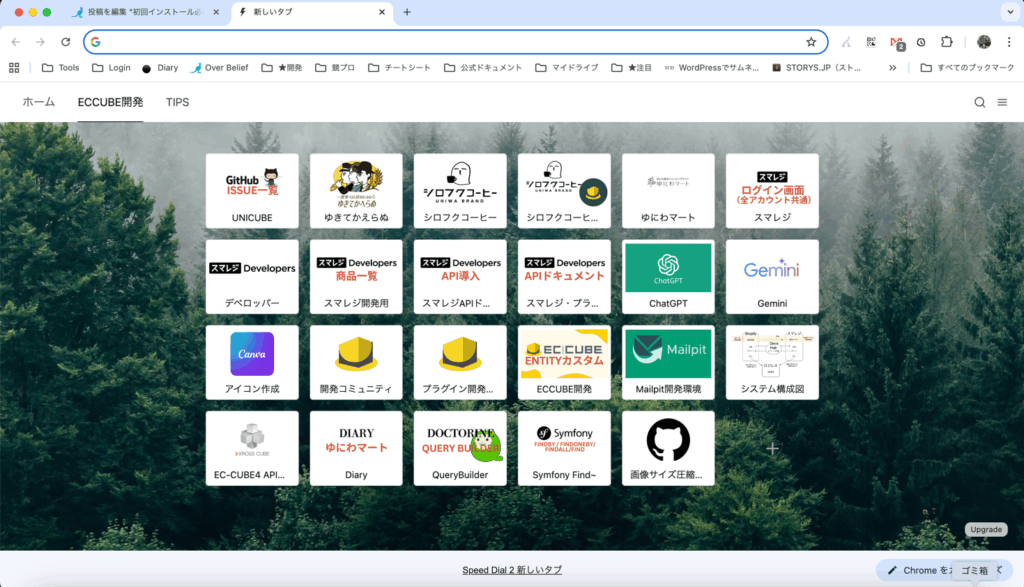Open the Speed Dial hamburger menu

click(x=1002, y=102)
